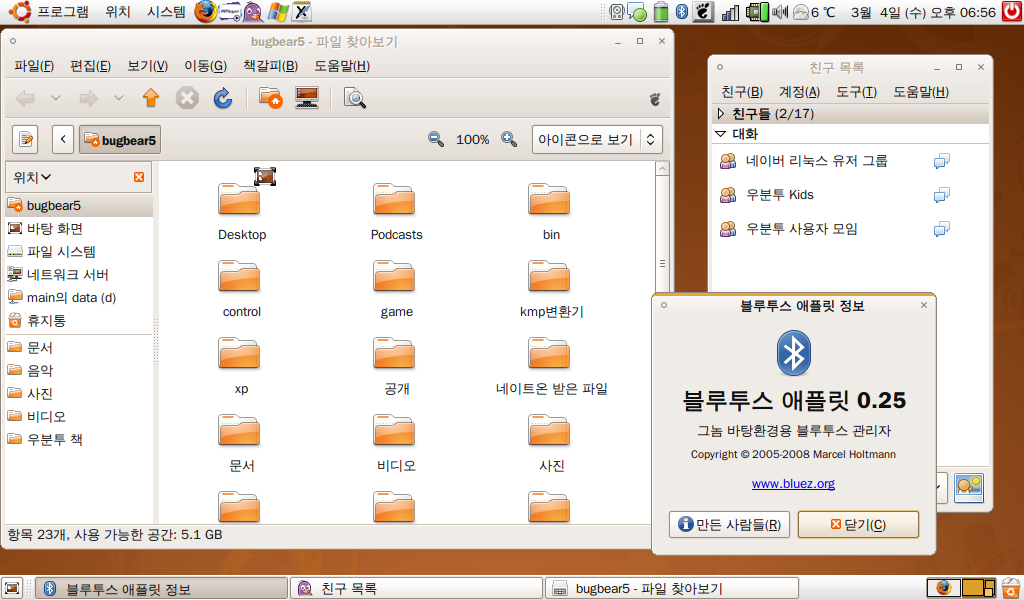Close the side pane with red X
The height and width of the screenshot is (600, 1024).
(138, 177)
